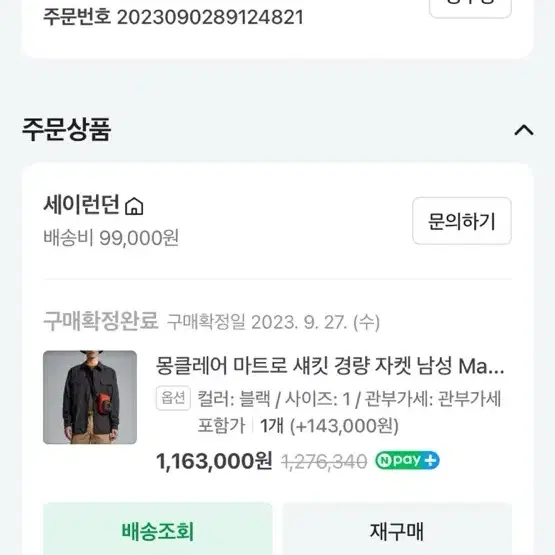Click the 배송비 99,000원 shipping fee text
The image size is (555, 555).
tap(111, 238)
